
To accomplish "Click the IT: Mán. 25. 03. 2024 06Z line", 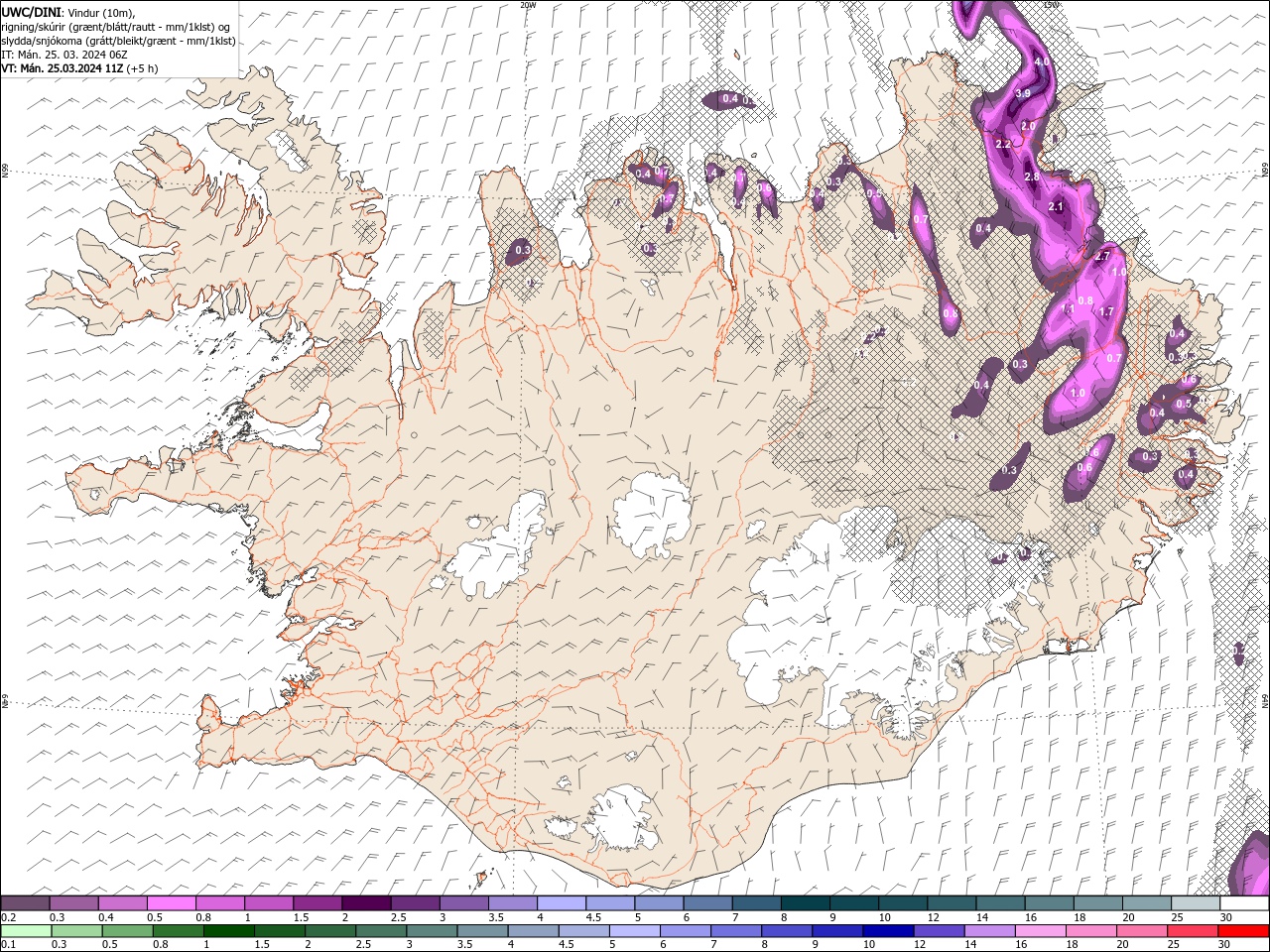I will coord(65,55).
